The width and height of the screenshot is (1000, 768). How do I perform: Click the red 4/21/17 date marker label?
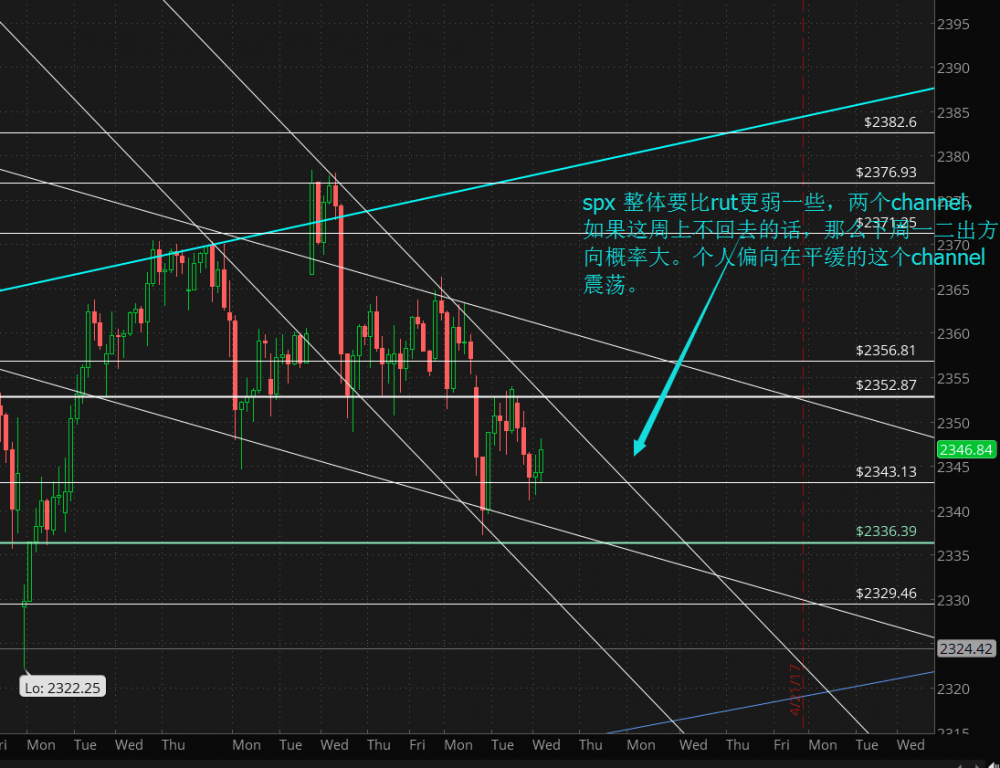pos(795,690)
